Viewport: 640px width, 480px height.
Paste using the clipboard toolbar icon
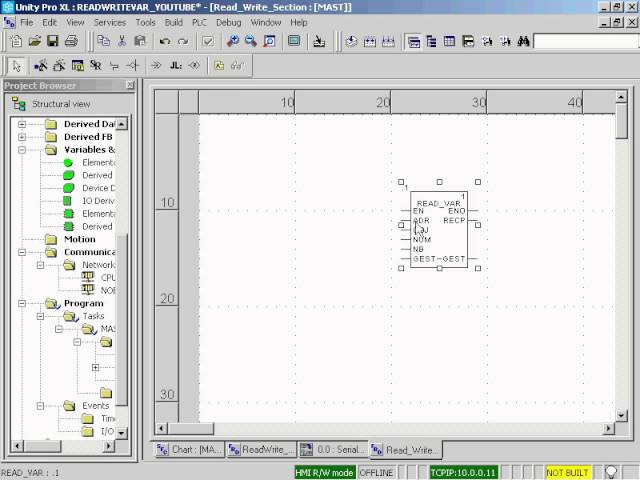coord(140,41)
